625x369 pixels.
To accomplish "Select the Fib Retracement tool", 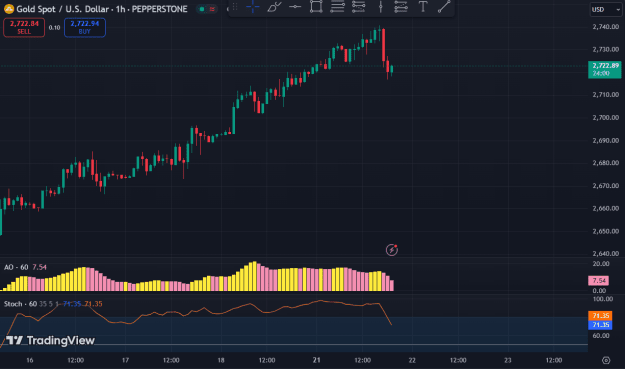I will point(358,7).
